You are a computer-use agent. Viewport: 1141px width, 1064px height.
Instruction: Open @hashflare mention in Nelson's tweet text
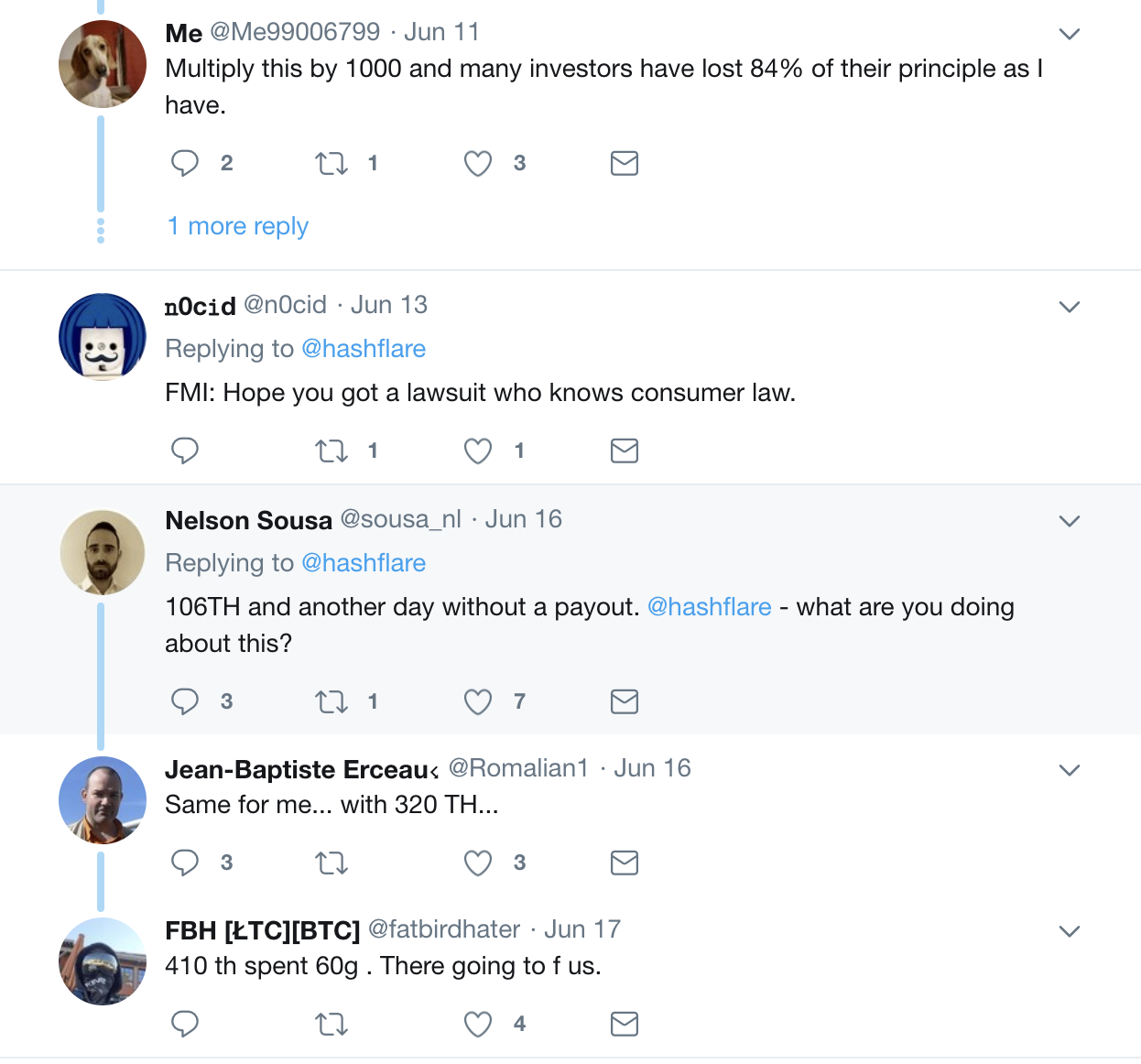[709, 607]
